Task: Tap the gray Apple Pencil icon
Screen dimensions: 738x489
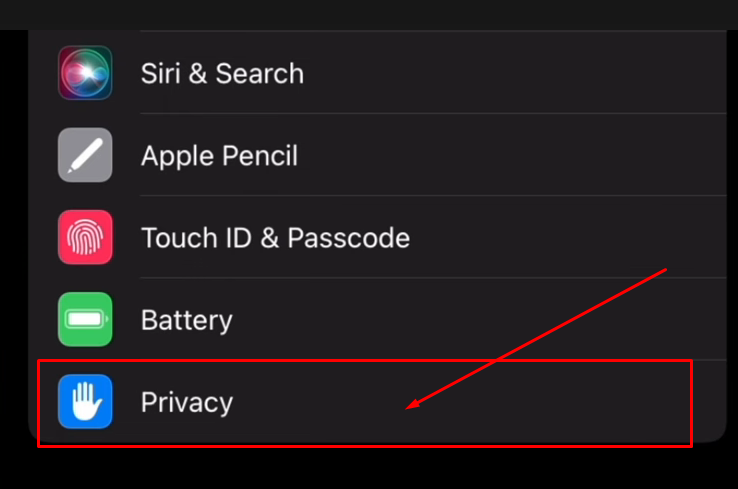Action: pyautogui.click(x=85, y=155)
